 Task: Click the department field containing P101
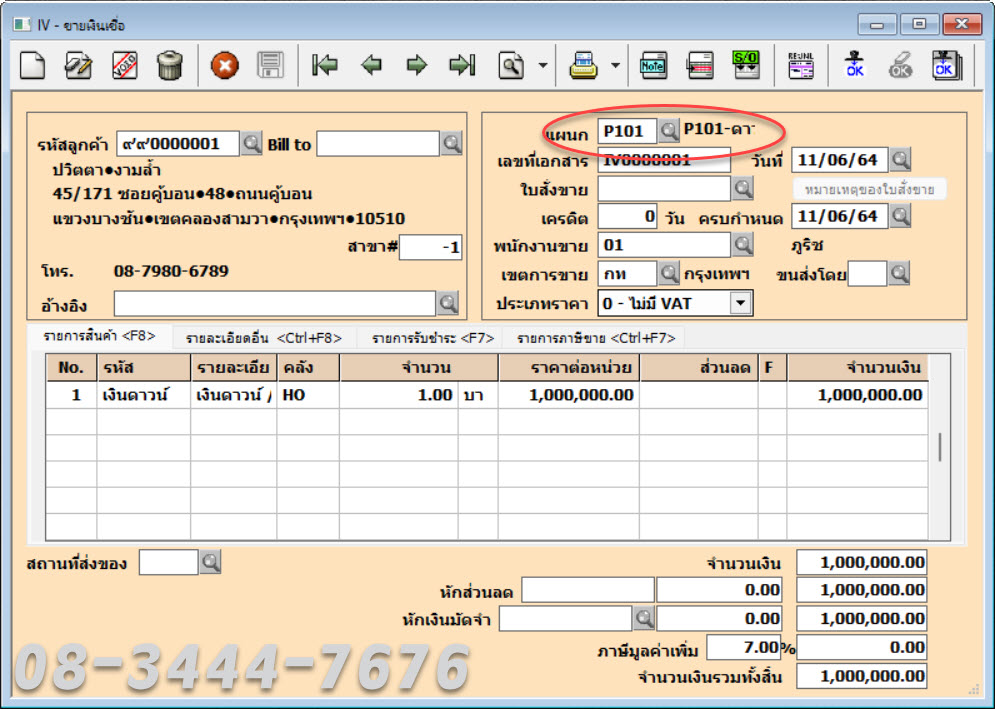click(627, 131)
